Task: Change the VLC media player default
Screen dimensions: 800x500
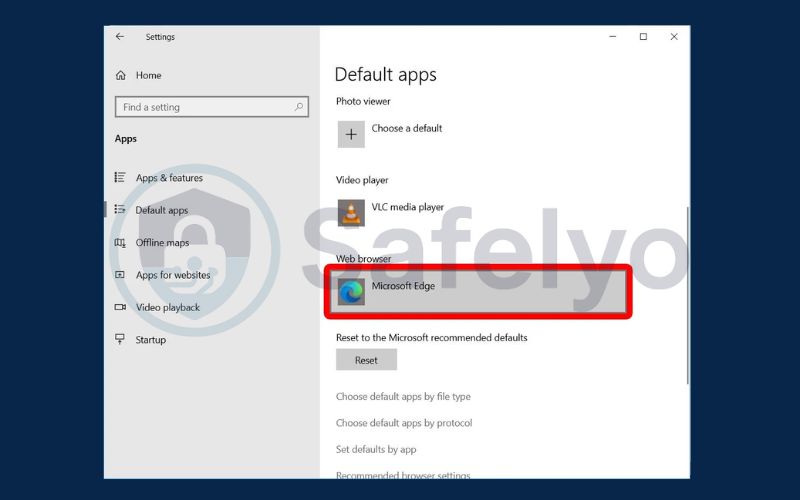Action: pos(408,207)
